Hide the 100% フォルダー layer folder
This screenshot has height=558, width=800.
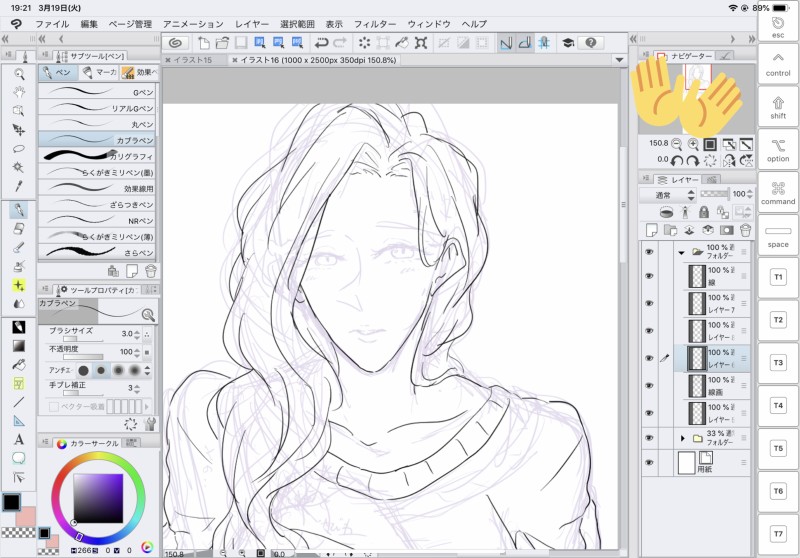[649, 251]
